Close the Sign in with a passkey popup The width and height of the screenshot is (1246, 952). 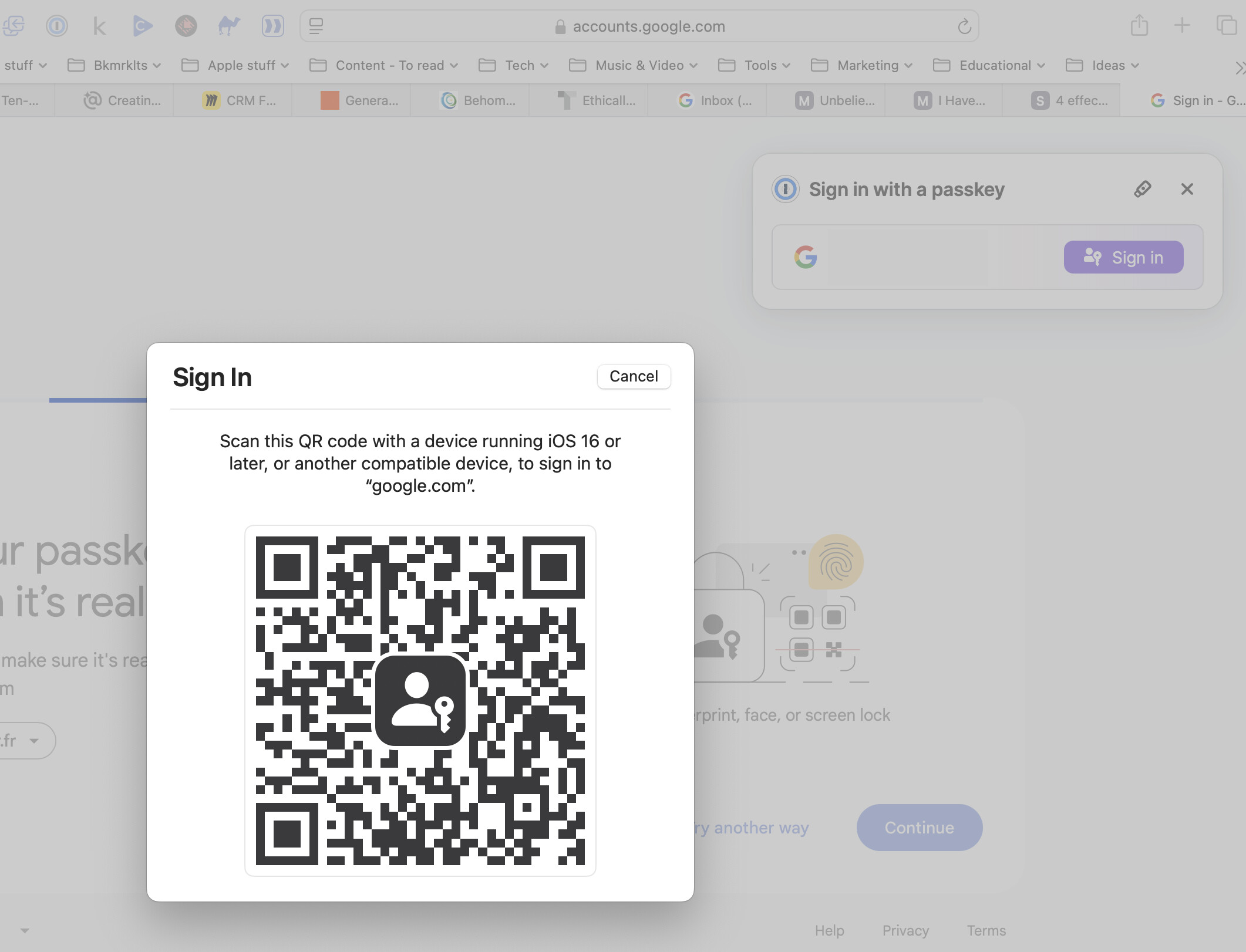(x=1187, y=189)
